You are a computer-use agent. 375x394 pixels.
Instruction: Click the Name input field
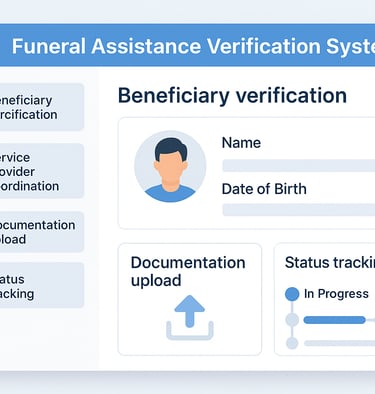click(x=299, y=165)
